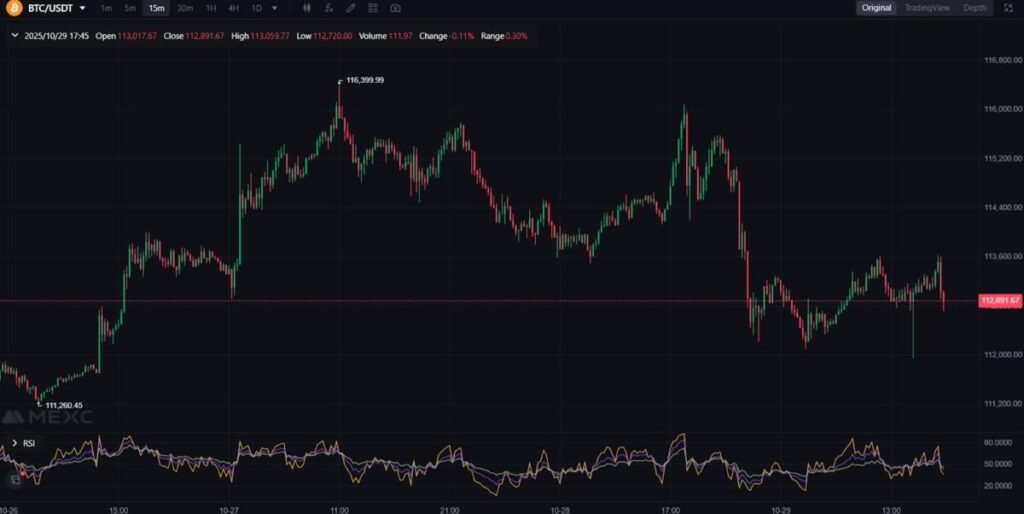
Task: Click the 17:00 time axis label
Action: point(671,509)
